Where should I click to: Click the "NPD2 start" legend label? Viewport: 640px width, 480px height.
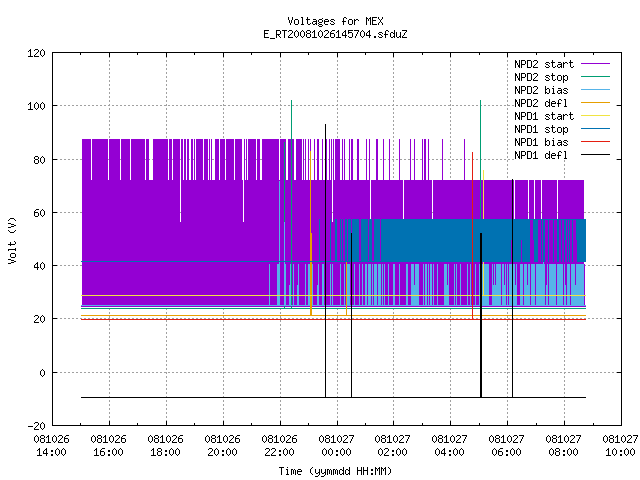click(544, 64)
